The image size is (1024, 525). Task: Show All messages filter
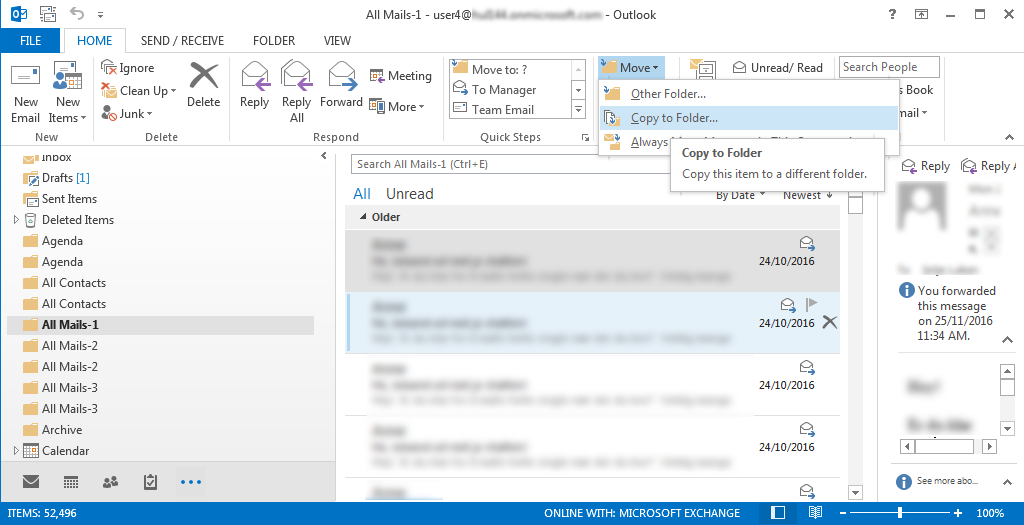[362, 194]
